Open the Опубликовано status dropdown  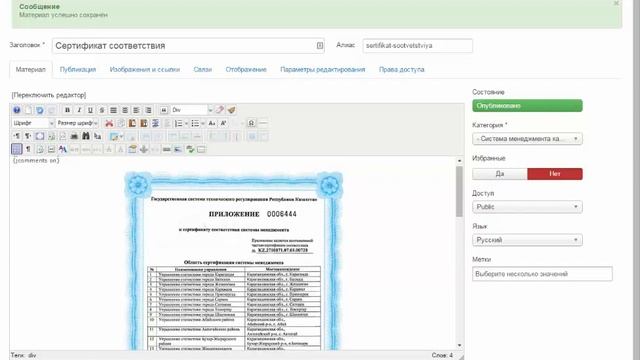[527, 106]
